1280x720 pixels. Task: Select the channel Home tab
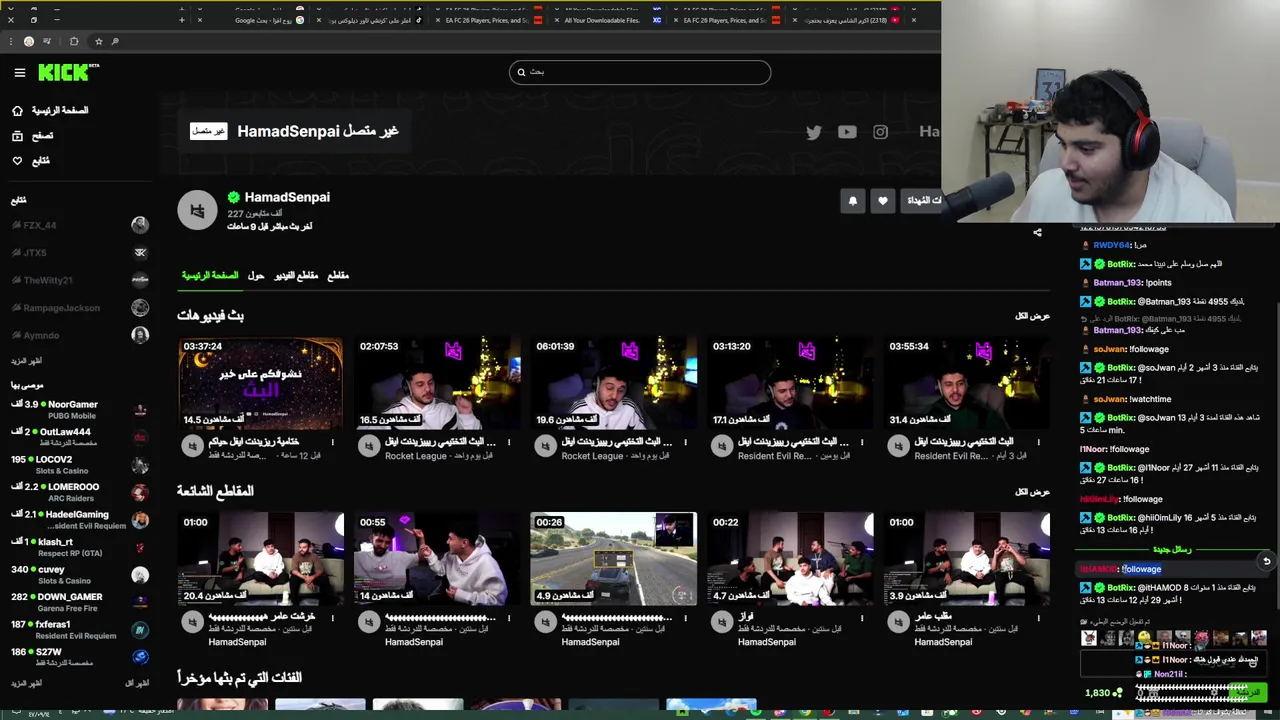(x=210, y=275)
